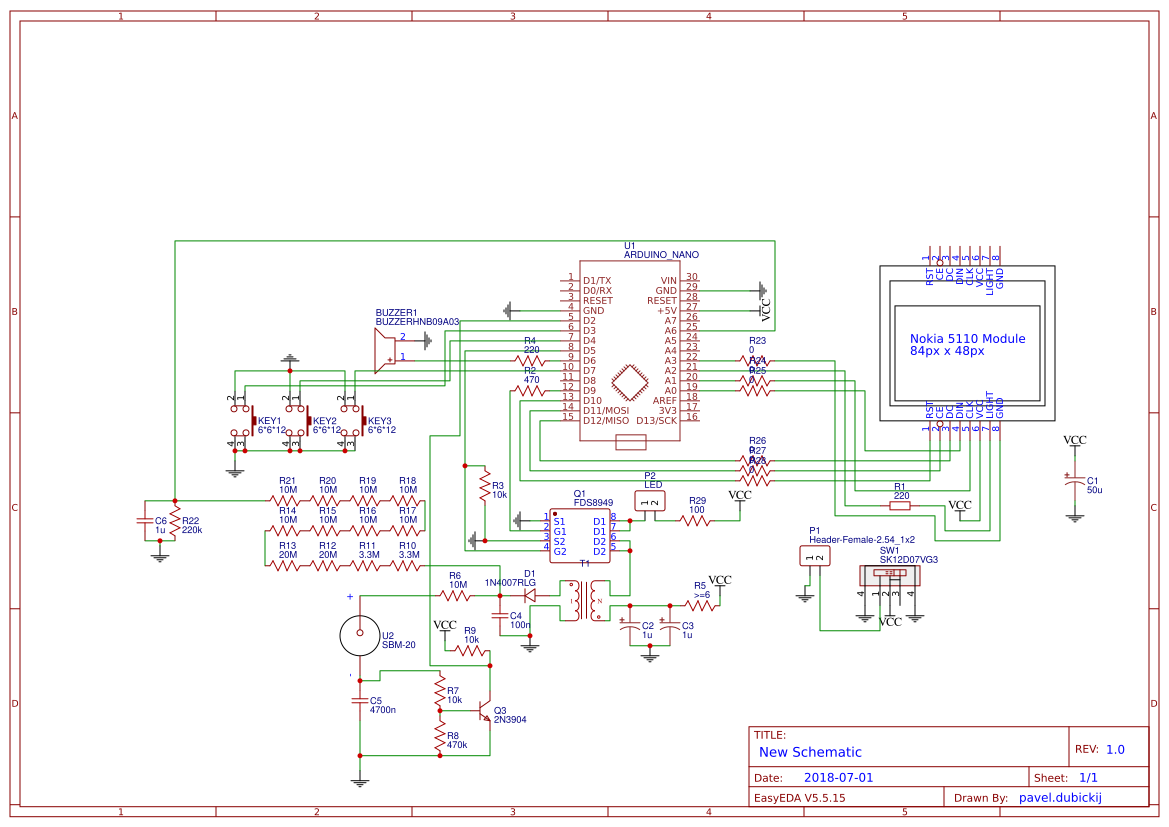Click the pavel.dubickij drawn-by link
This screenshot has height=827, width=1169.
pos(1062,796)
